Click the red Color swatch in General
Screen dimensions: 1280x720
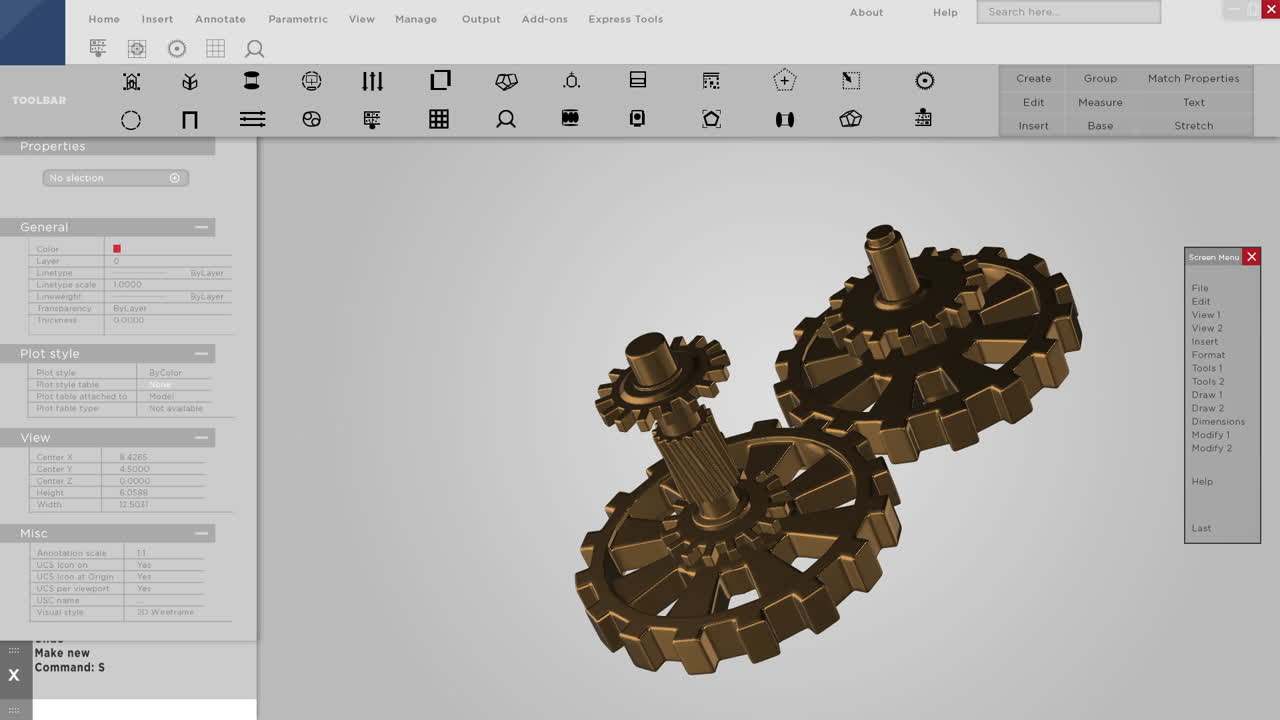click(x=118, y=248)
